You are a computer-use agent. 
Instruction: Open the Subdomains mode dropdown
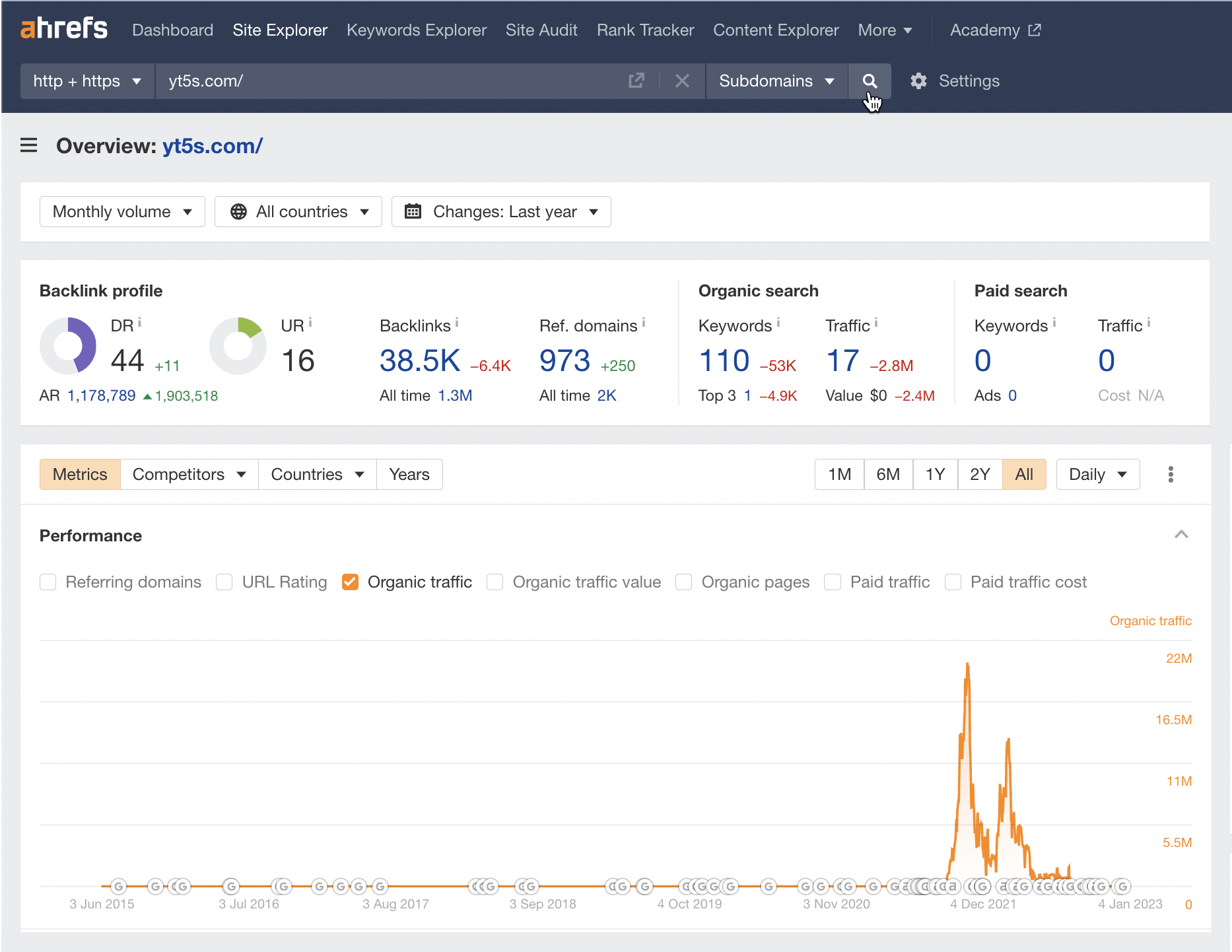point(776,81)
